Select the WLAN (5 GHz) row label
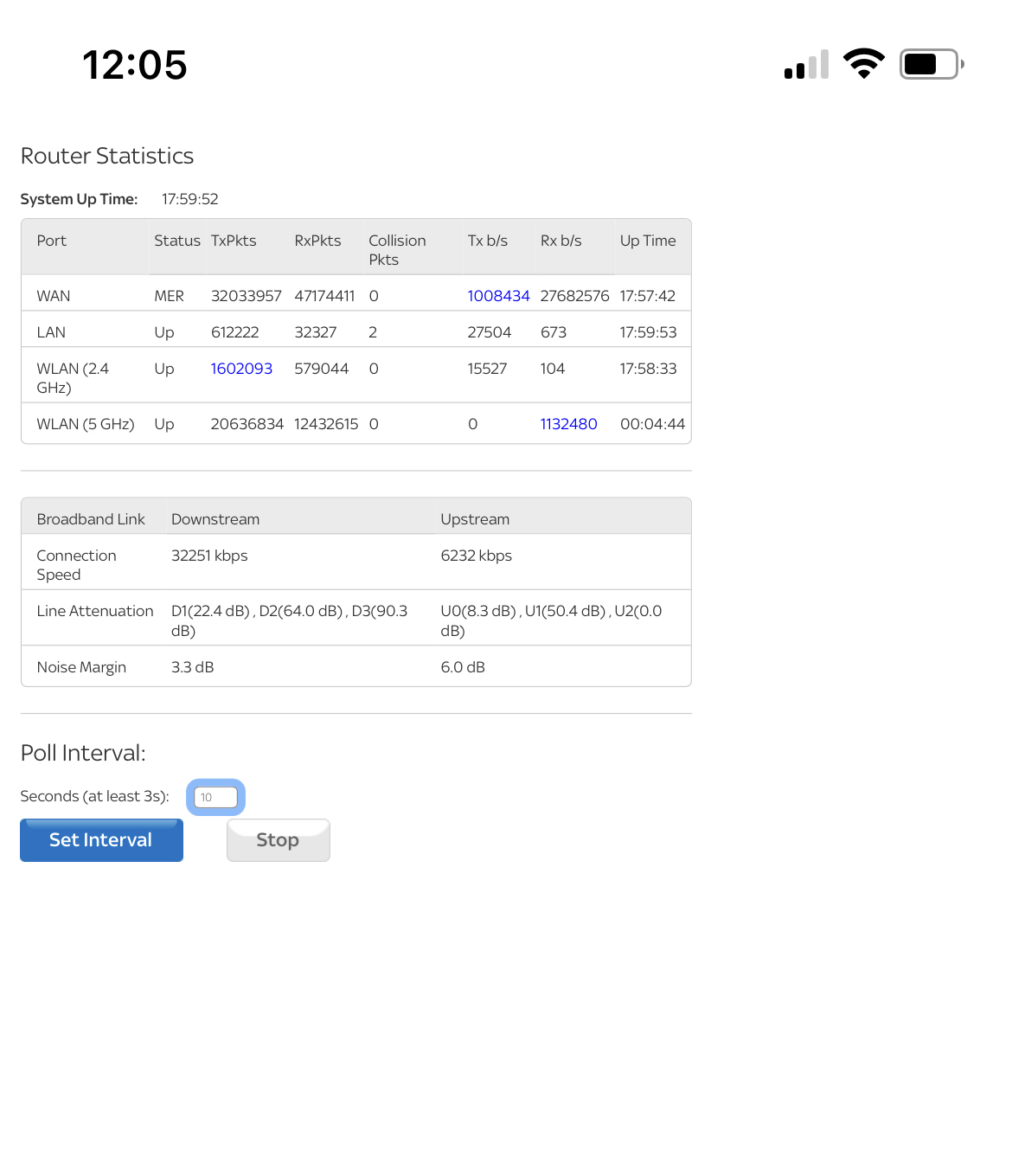This screenshot has width=1012, height=1176. (x=86, y=424)
